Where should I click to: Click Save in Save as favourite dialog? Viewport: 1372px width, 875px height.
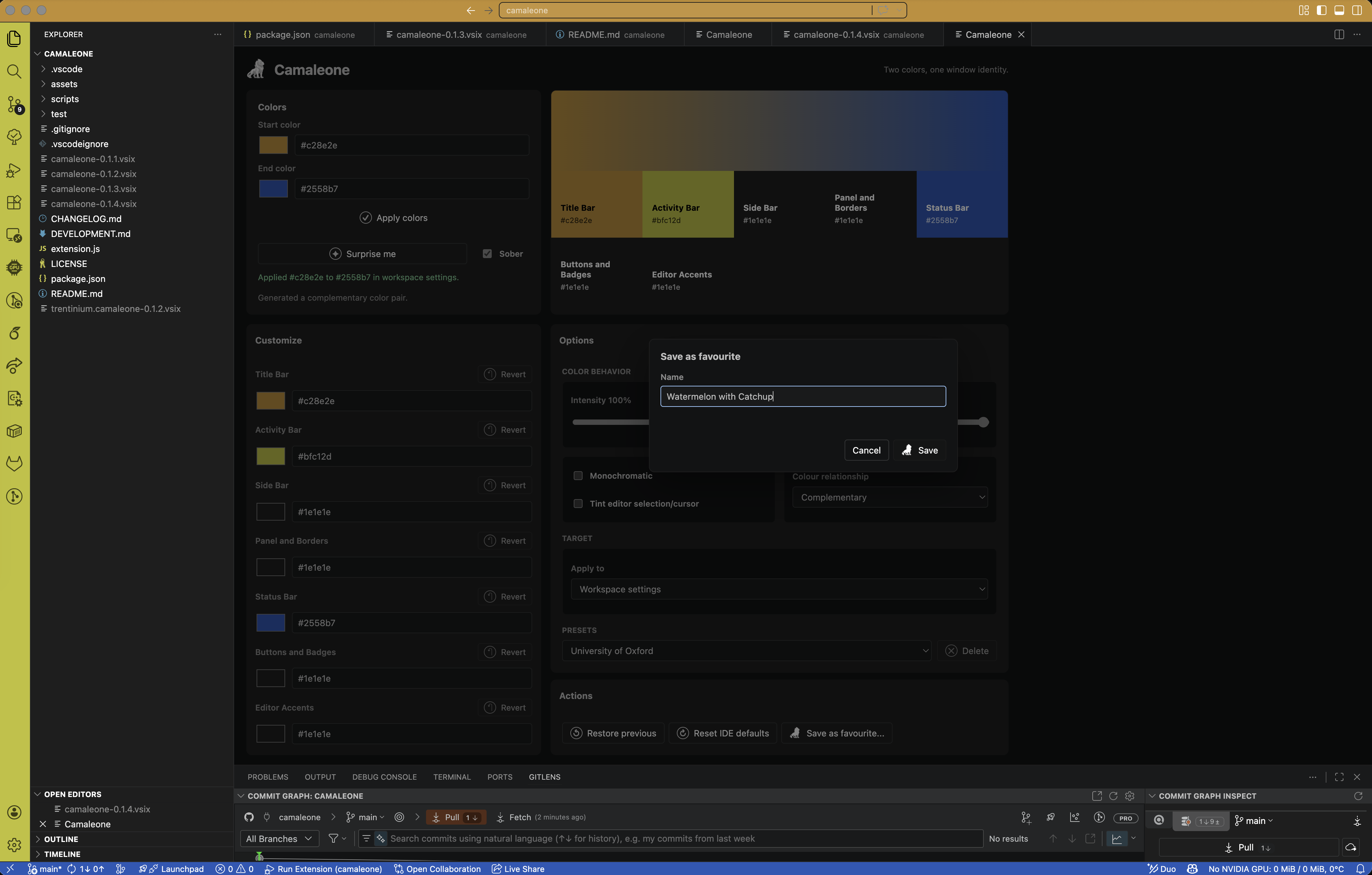tap(919, 450)
